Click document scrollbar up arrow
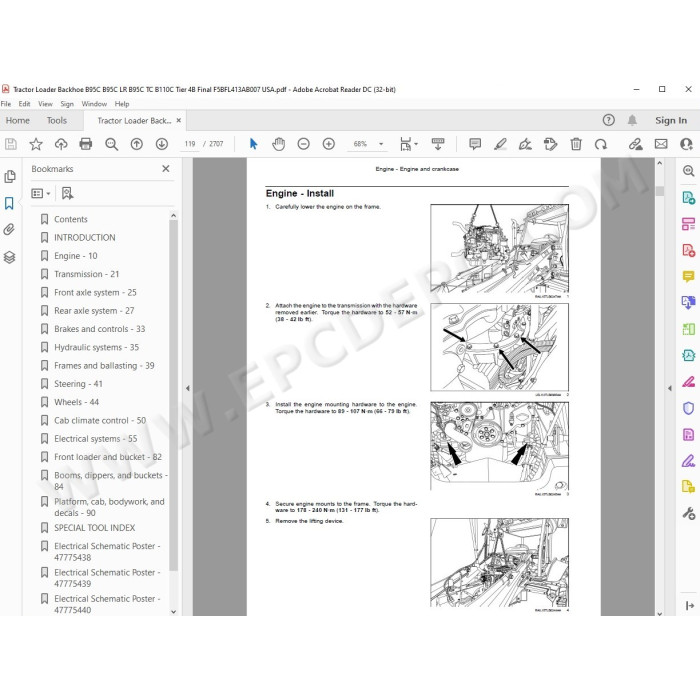 point(660,163)
